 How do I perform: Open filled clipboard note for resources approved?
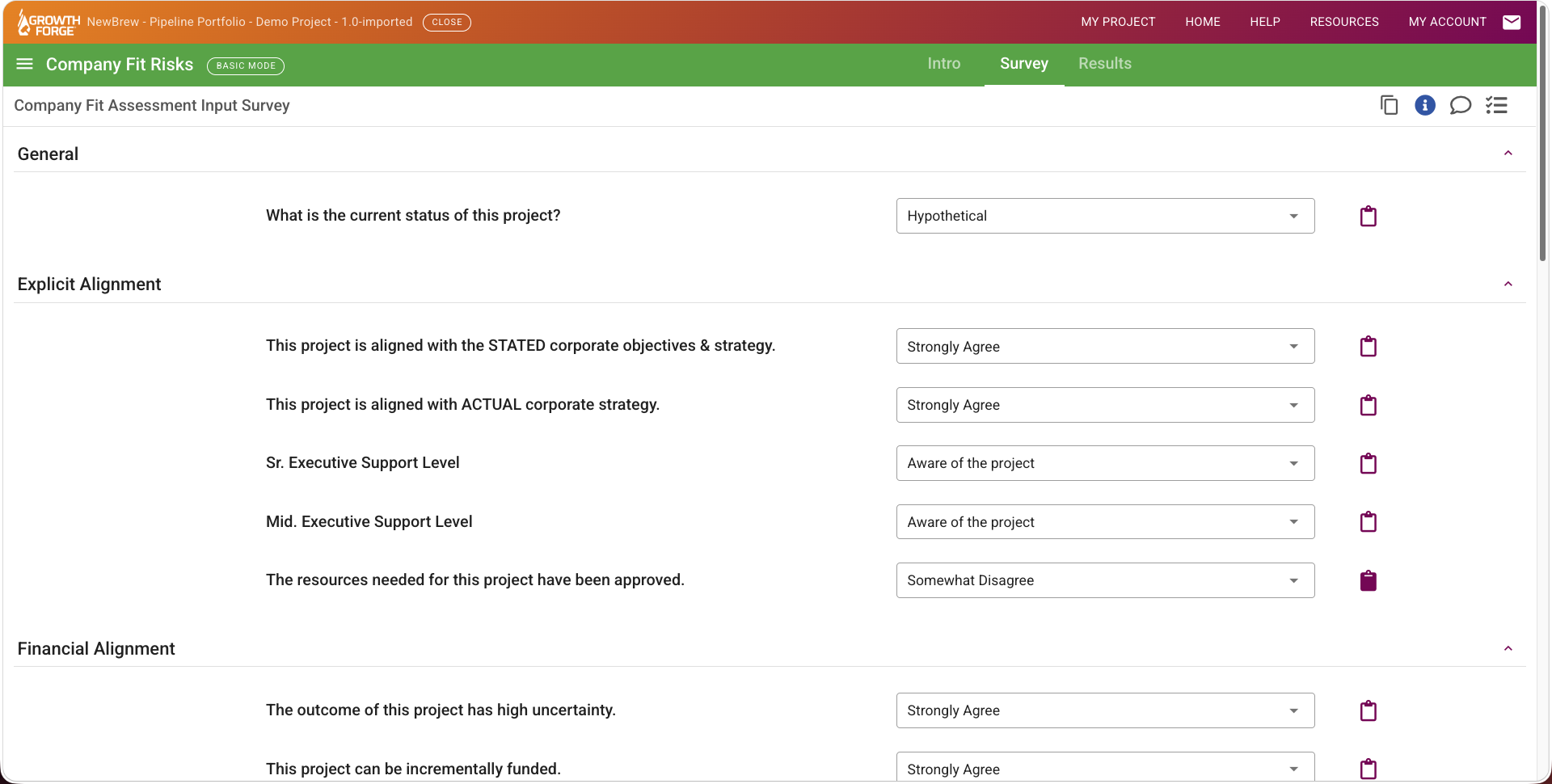(1368, 580)
